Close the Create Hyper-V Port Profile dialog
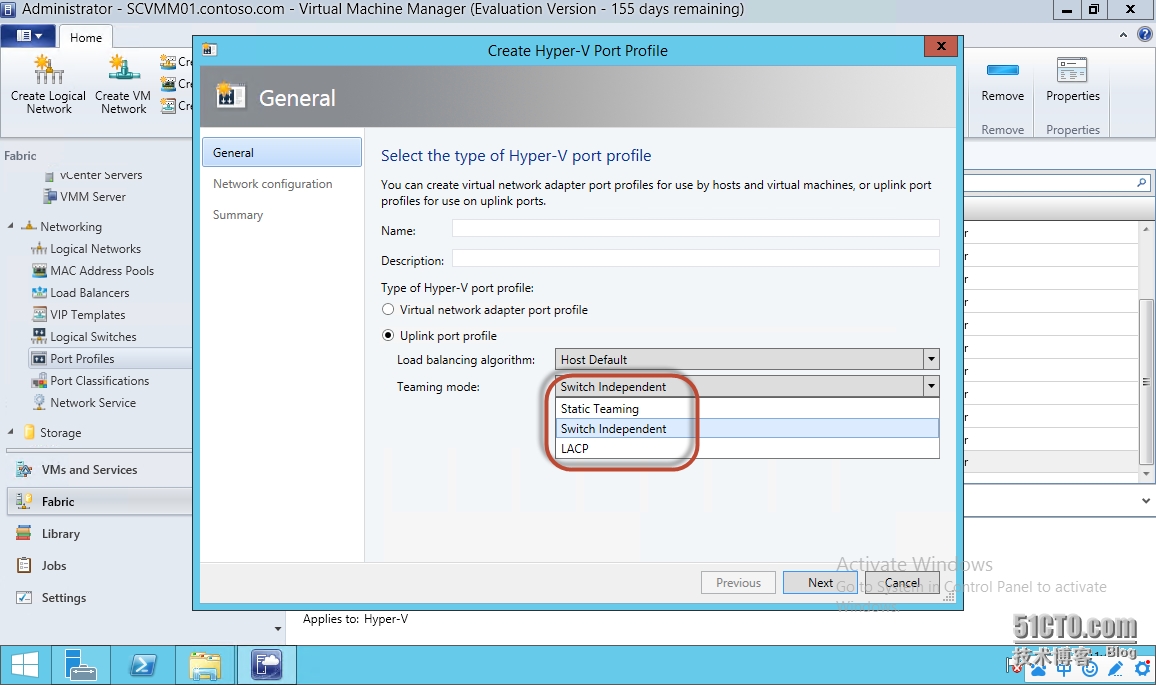 [941, 46]
